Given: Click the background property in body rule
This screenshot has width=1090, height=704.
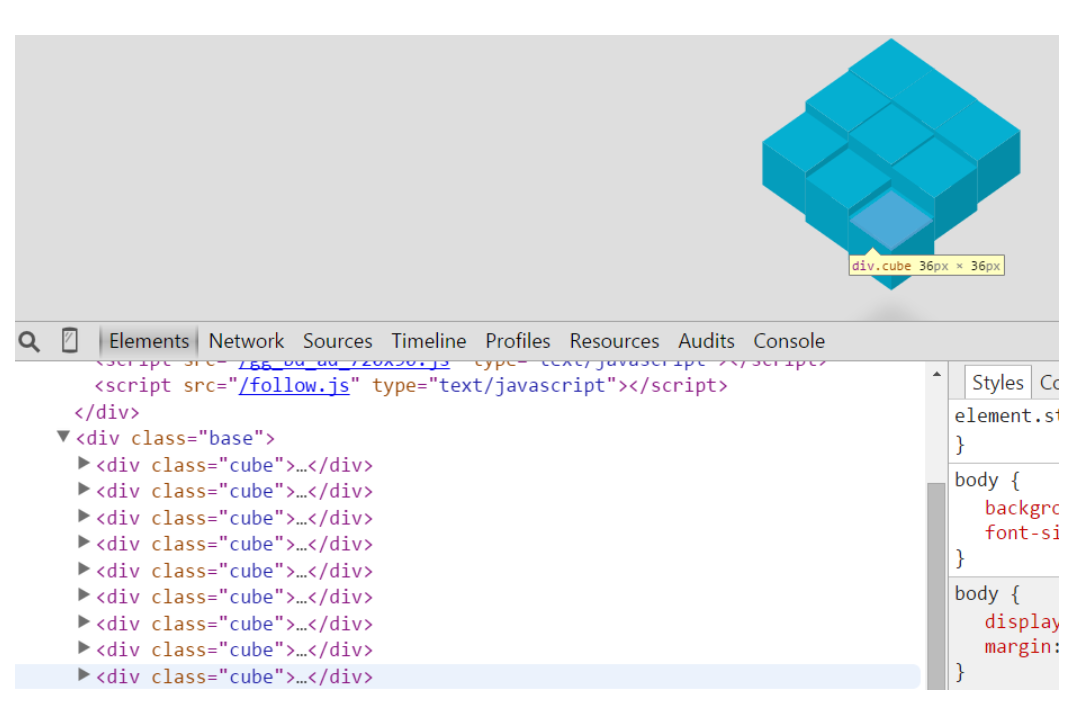Looking at the screenshot, I should pos(1021,508).
